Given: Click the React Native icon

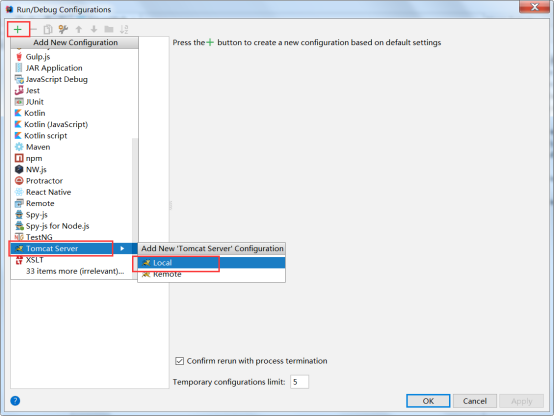Looking at the screenshot, I should pos(19,192).
